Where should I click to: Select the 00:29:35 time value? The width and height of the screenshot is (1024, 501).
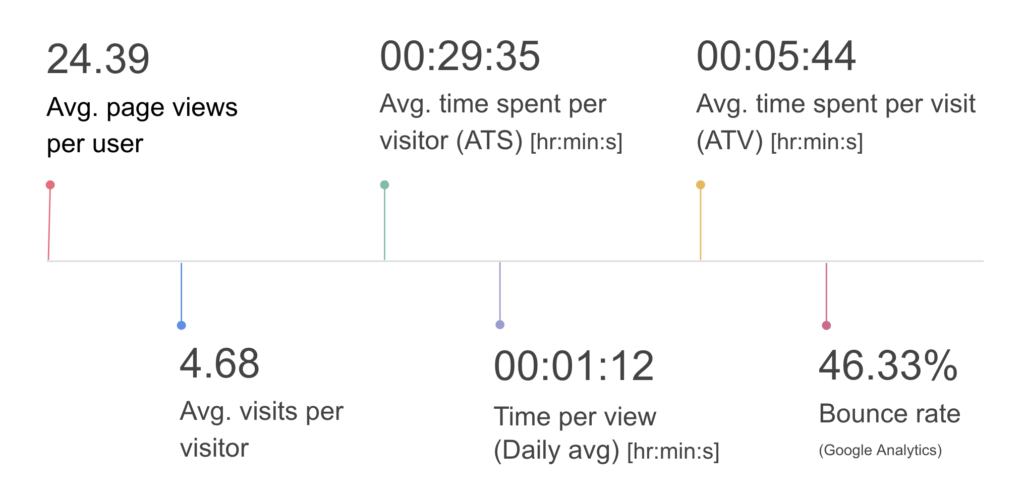click(460, 56)
